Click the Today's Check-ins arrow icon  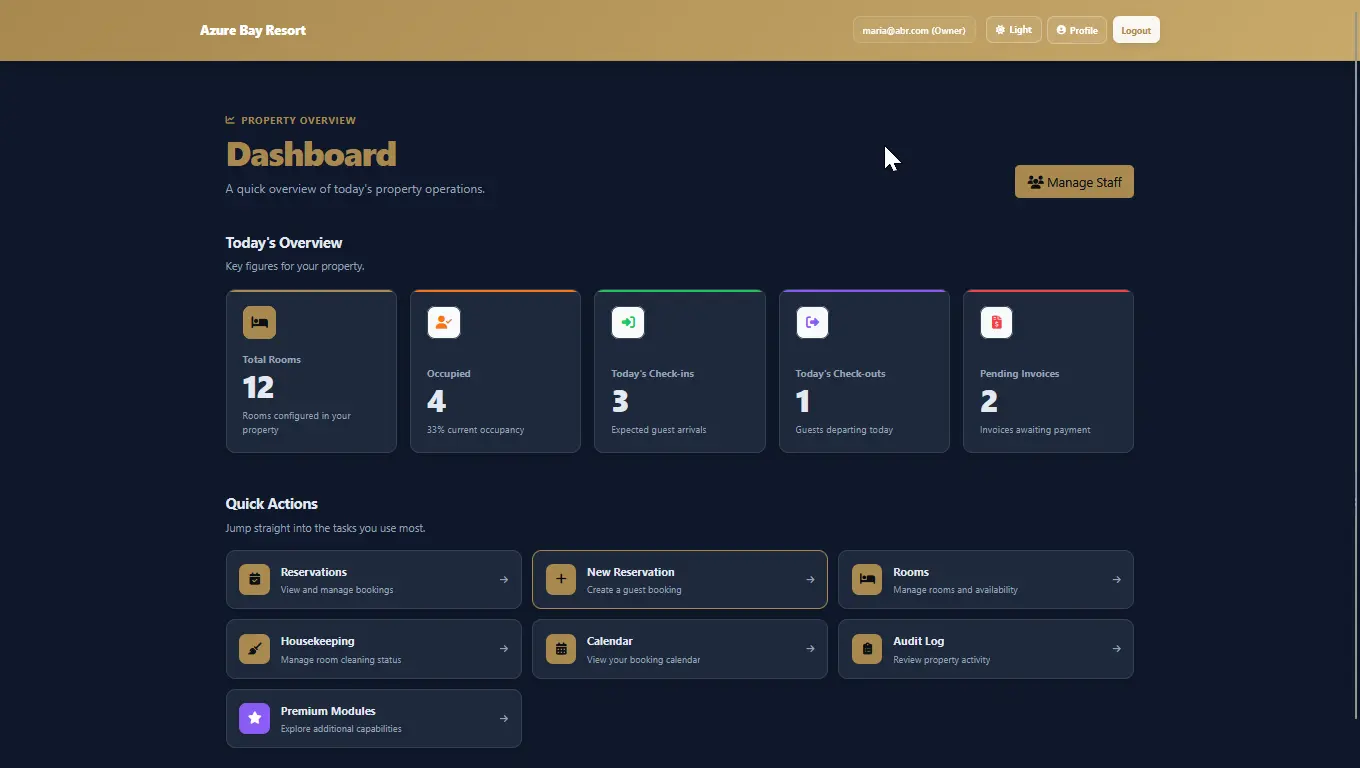pos(628,322)
